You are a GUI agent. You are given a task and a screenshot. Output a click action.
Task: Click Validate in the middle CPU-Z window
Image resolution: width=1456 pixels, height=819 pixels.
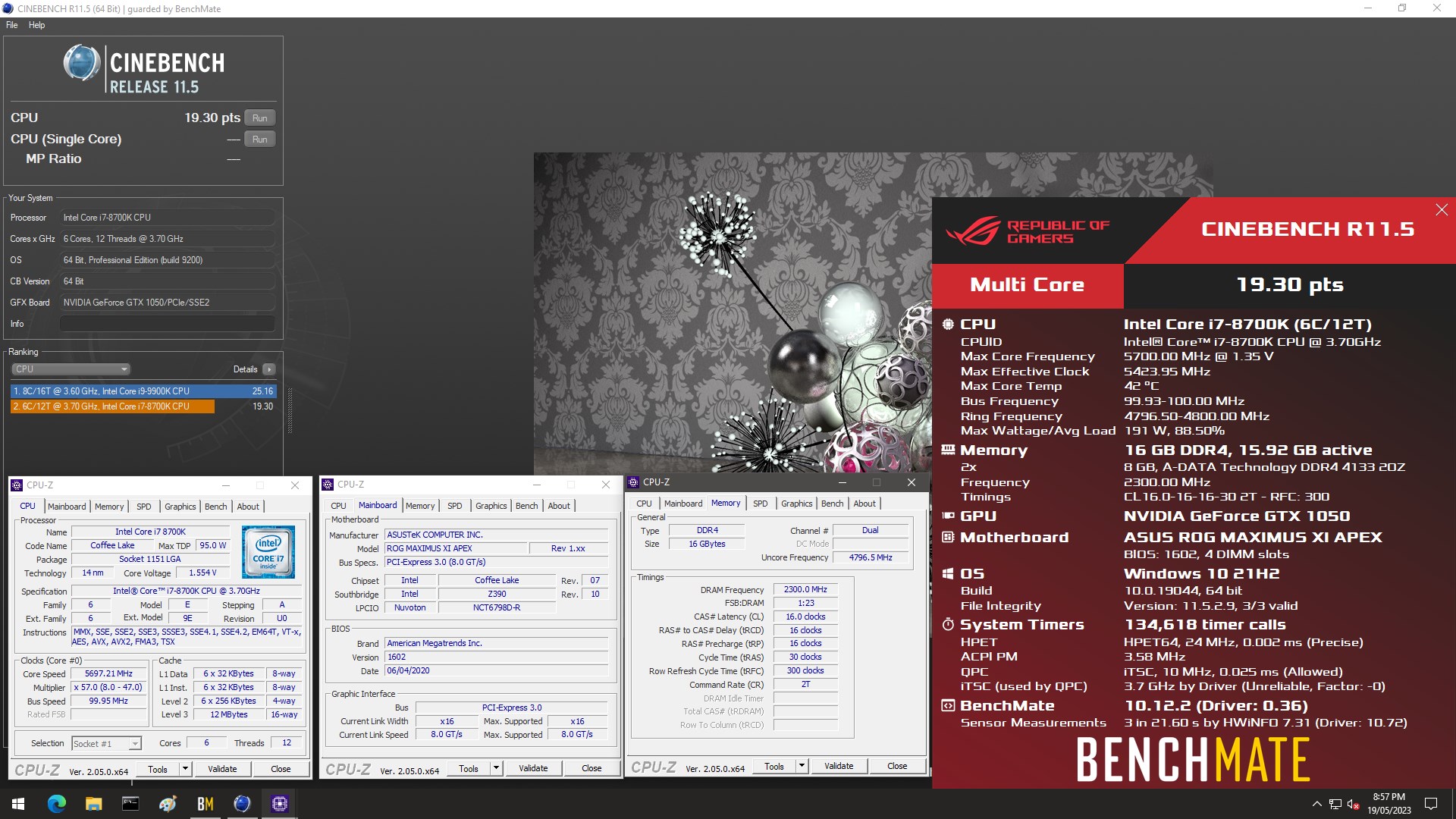(x=533, y=768)
